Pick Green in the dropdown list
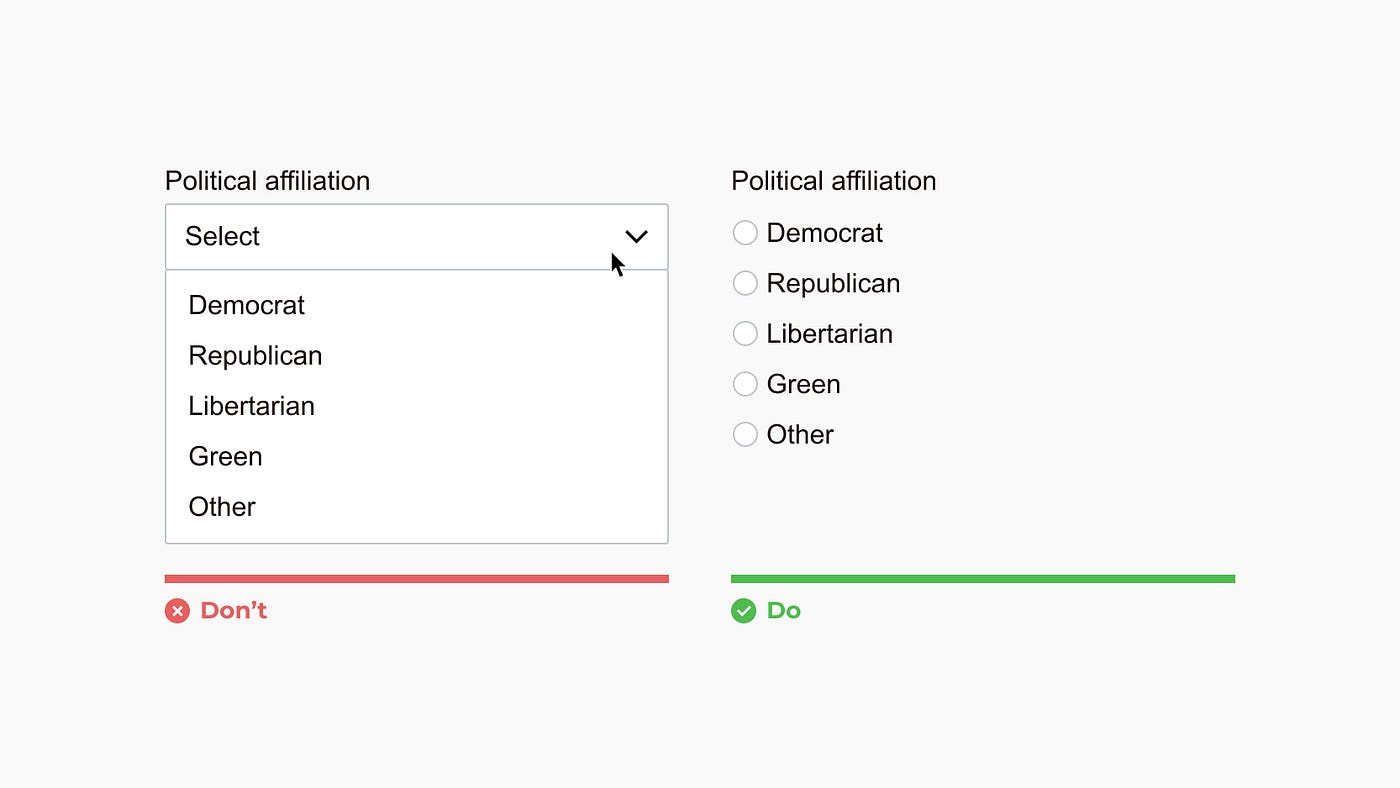Image resolution: width=1400 pixels, height=788 pixels. coord(416,456)
